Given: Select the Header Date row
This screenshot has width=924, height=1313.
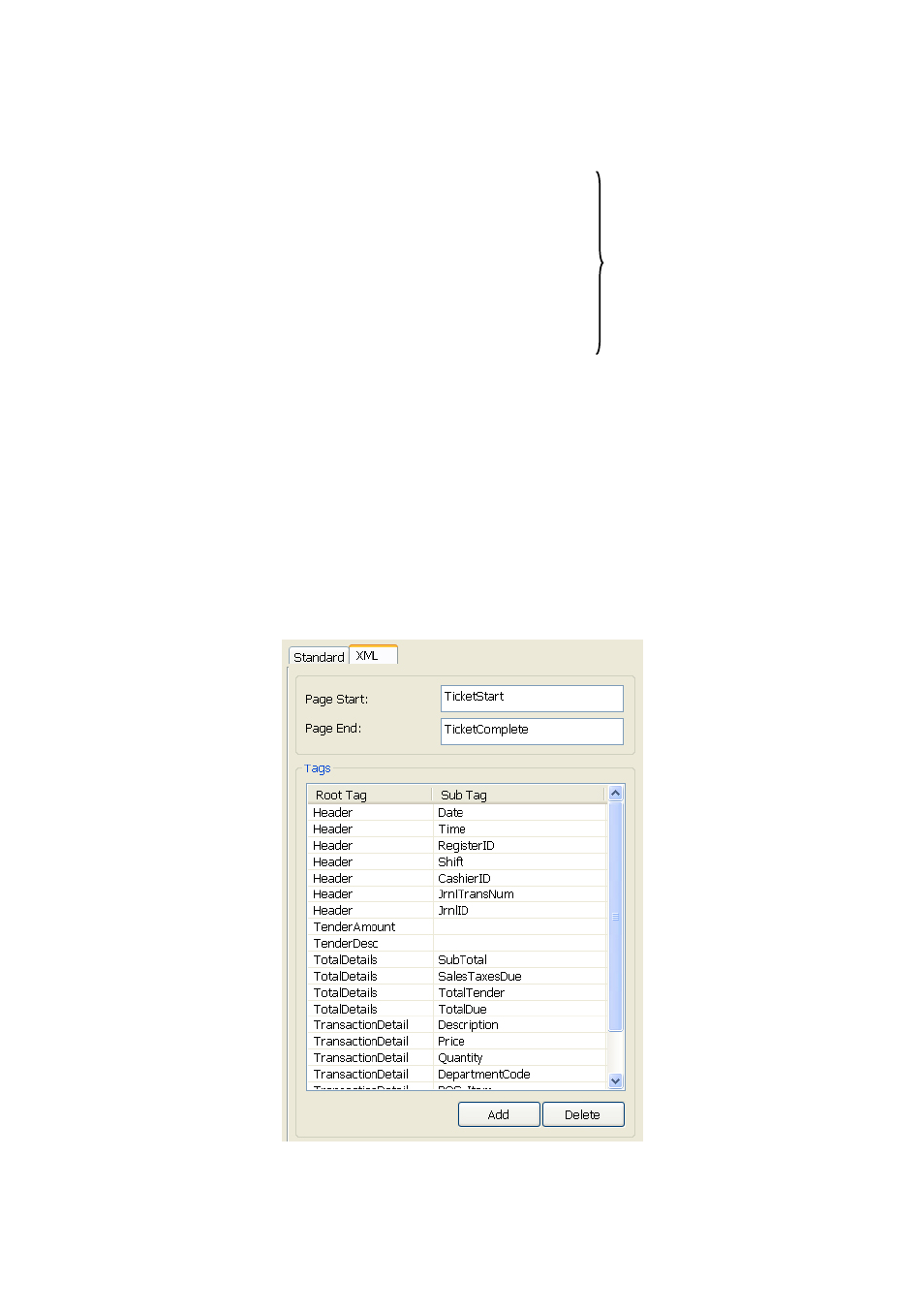Looking at the screenshot, I should pyautogui.click(x=457, y=813).
